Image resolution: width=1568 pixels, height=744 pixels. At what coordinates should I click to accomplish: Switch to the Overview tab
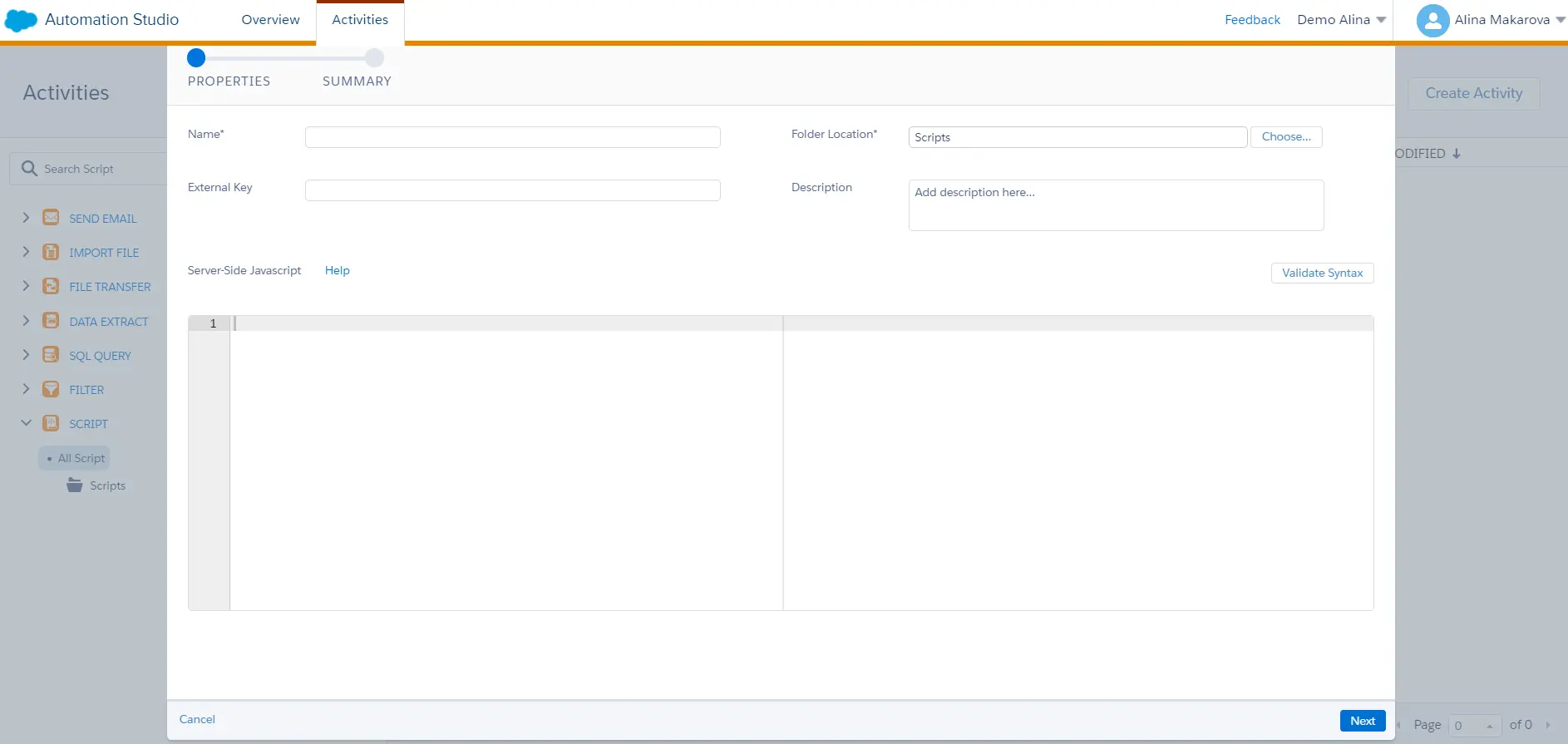[x=270, y=20]
